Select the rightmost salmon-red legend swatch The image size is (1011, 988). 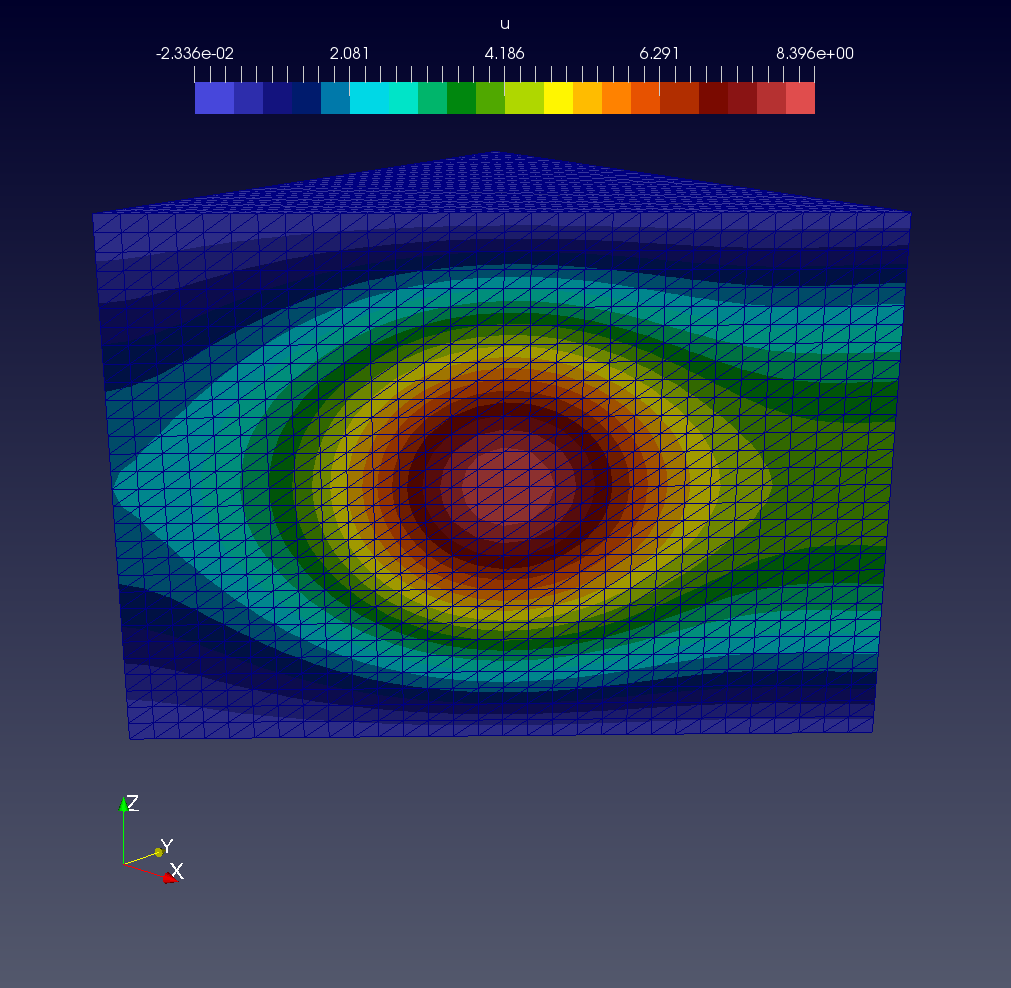pyautogui.click(x=800, y=98)
